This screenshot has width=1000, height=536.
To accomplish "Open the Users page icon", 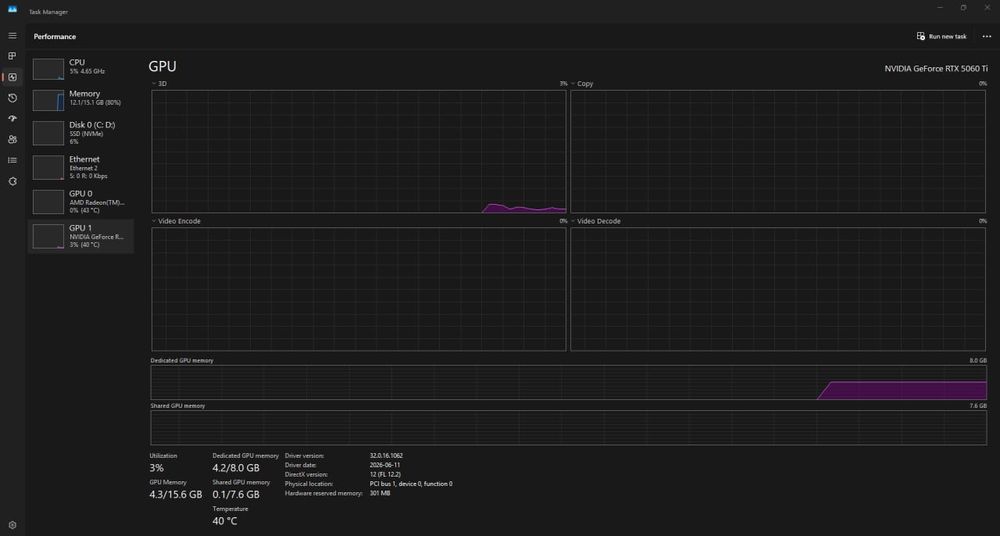I will click(x=12, y=140).
